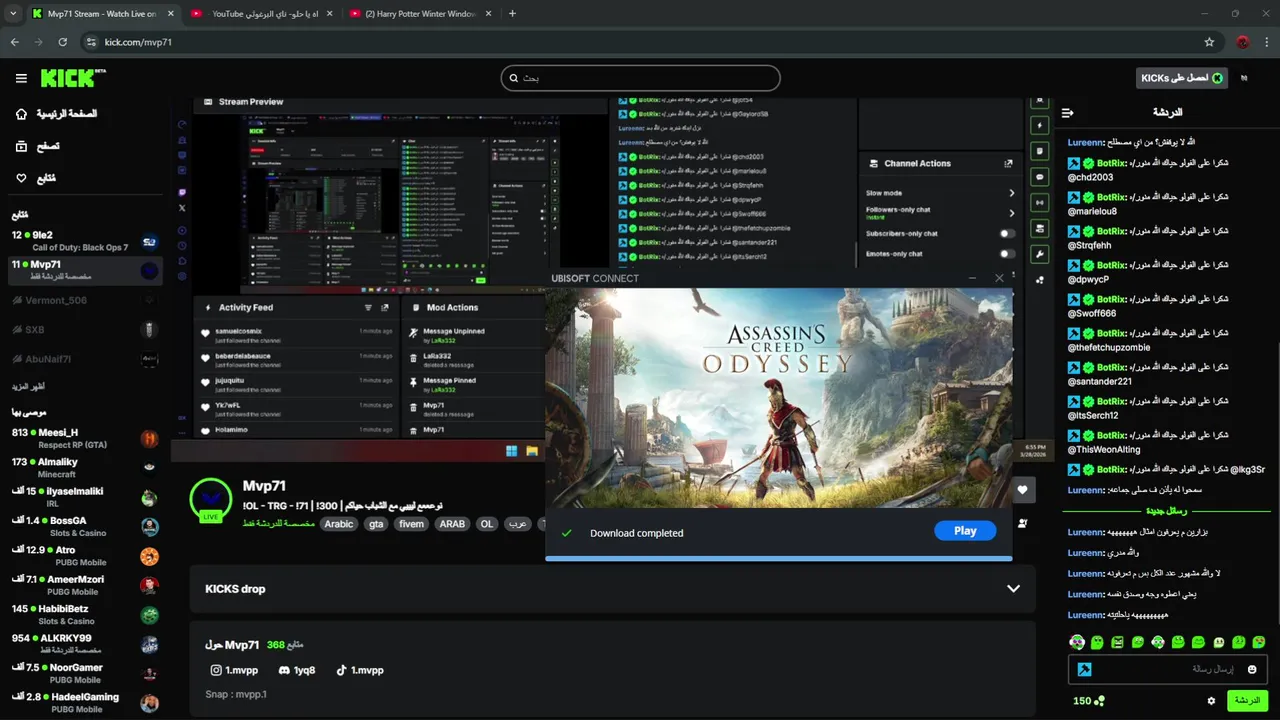This screenshot has height=720, width=1280.
Task: Open chat settings gear icon
Action: coord(1211,701)
